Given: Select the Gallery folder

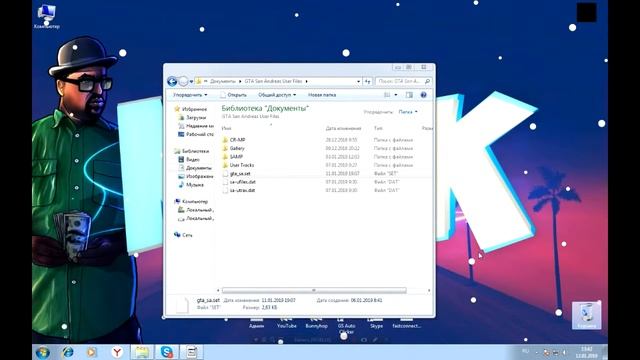Looking at the screenshot, I should (x=237, y=148).
